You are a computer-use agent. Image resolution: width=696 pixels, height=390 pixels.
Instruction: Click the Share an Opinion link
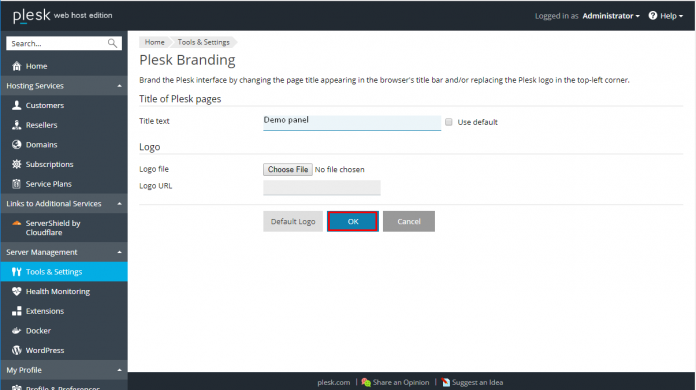point(401,382)
